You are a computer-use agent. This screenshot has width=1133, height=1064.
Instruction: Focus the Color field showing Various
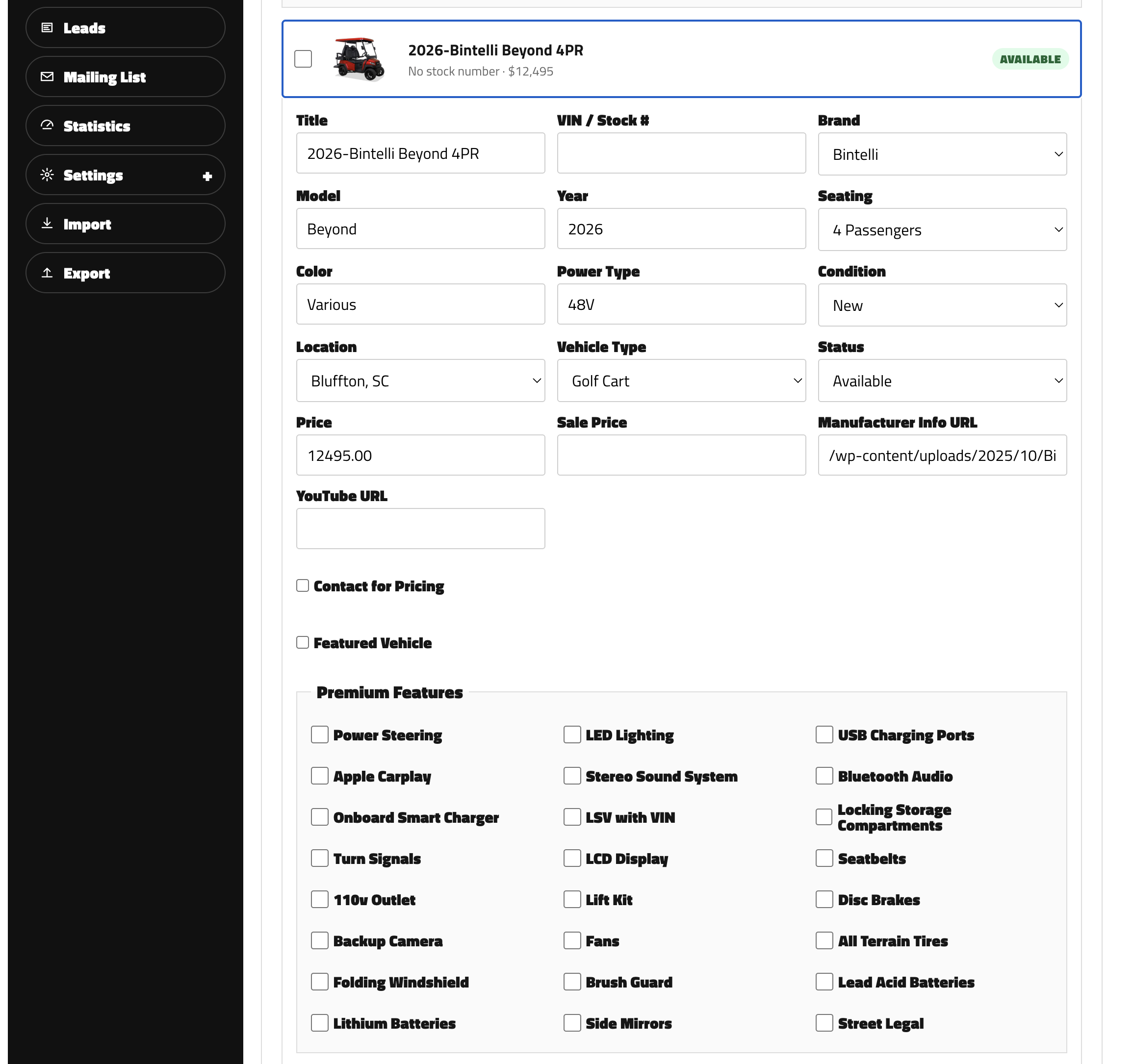420,304
